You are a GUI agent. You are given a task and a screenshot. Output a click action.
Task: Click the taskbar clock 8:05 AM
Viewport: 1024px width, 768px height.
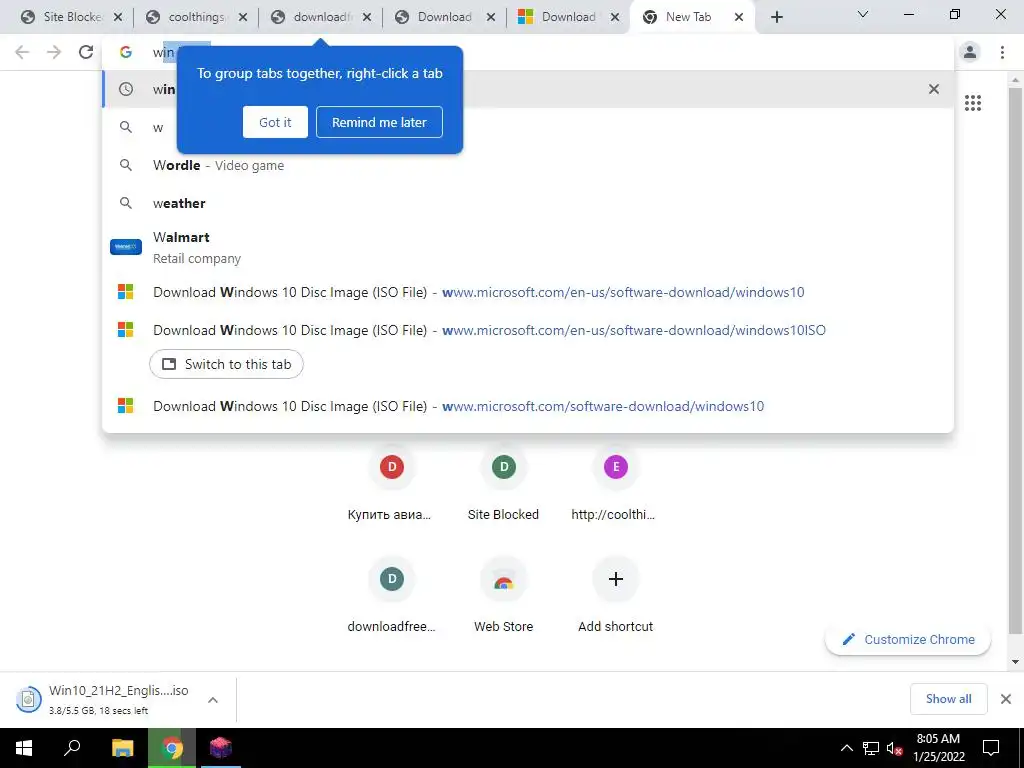point(938,748)
